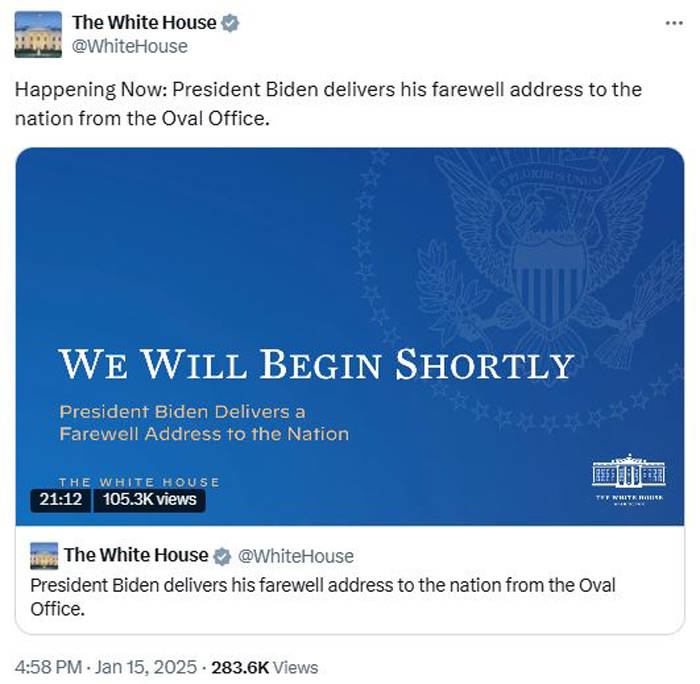This screenshot has height=684, width=700.
Task: Open quoted tweet's The White House name
Action: click(136, 556)
